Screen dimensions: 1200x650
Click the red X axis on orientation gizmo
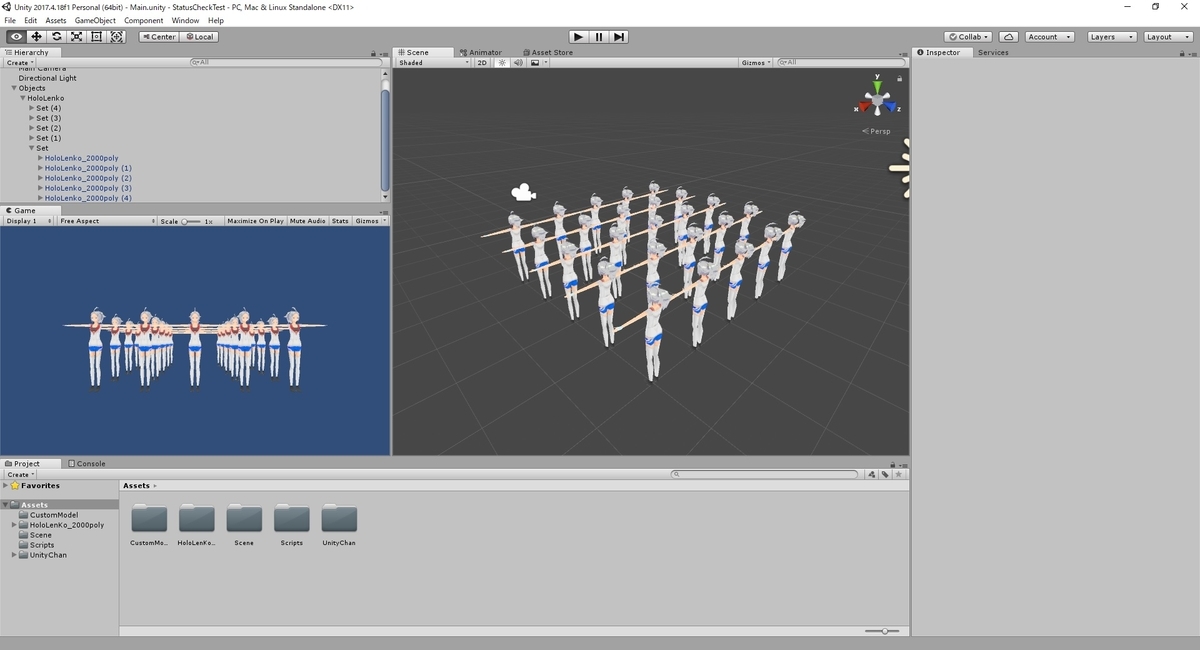pyautogui.click(x=864, y=105)
